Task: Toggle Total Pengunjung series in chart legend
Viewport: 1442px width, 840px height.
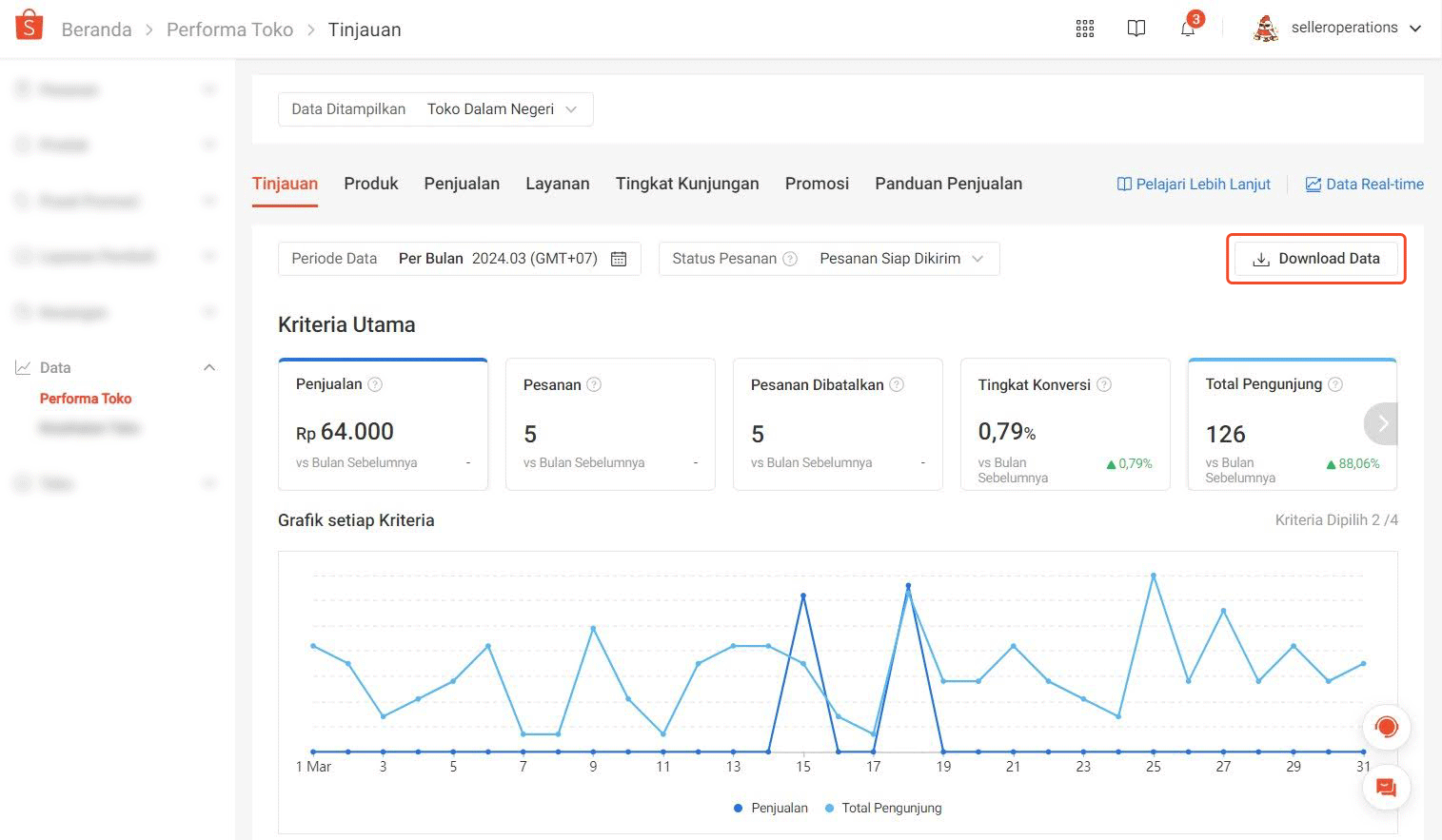Action: coord(883,808)
